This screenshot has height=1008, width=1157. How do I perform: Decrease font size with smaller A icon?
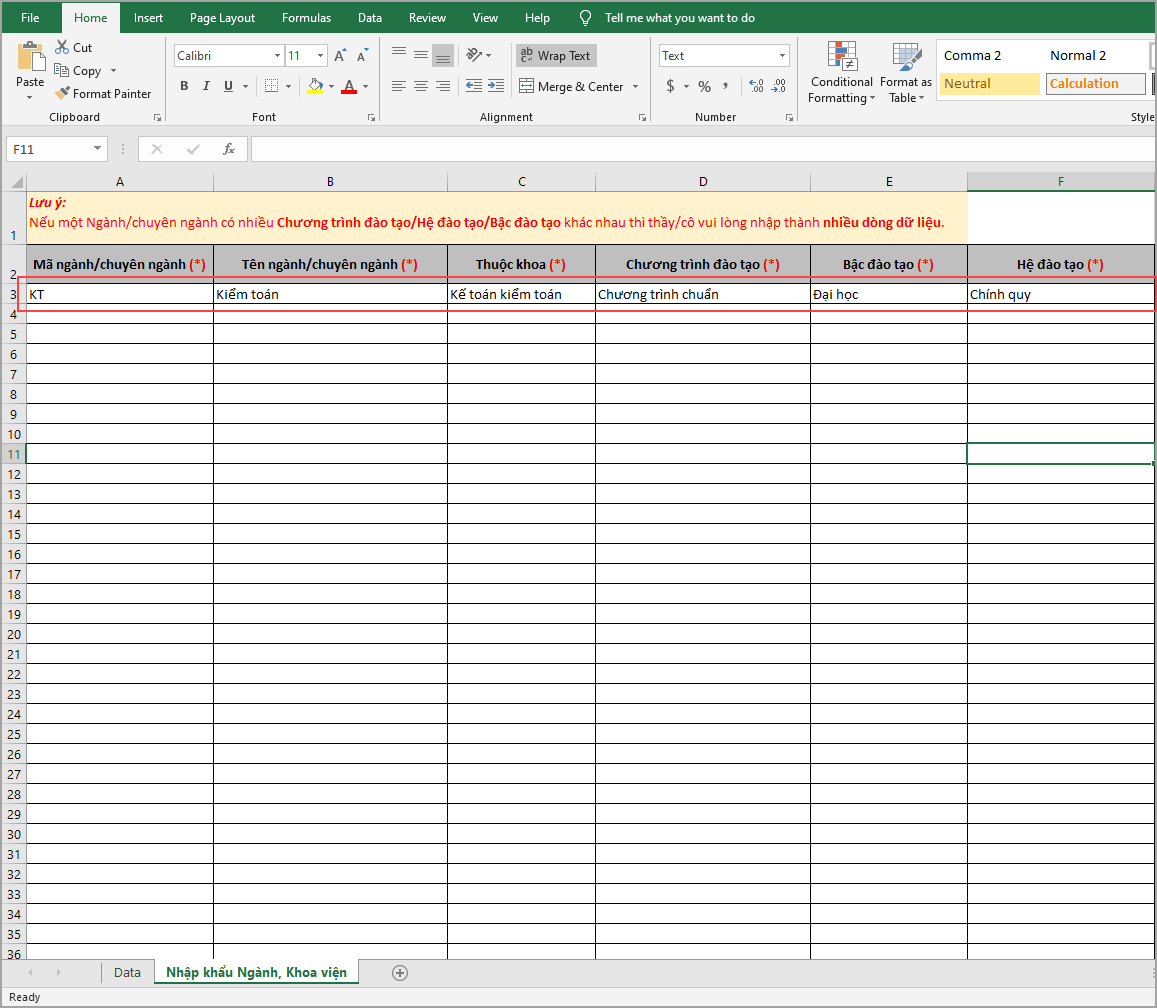click(x=362, y=55)
